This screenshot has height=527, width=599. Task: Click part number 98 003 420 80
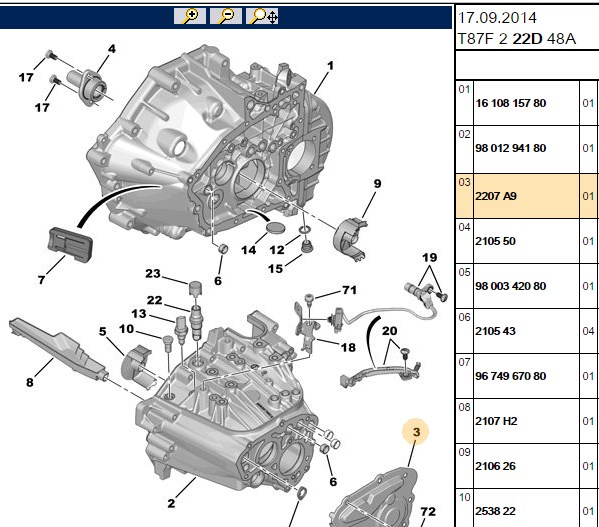pos(510,286)
